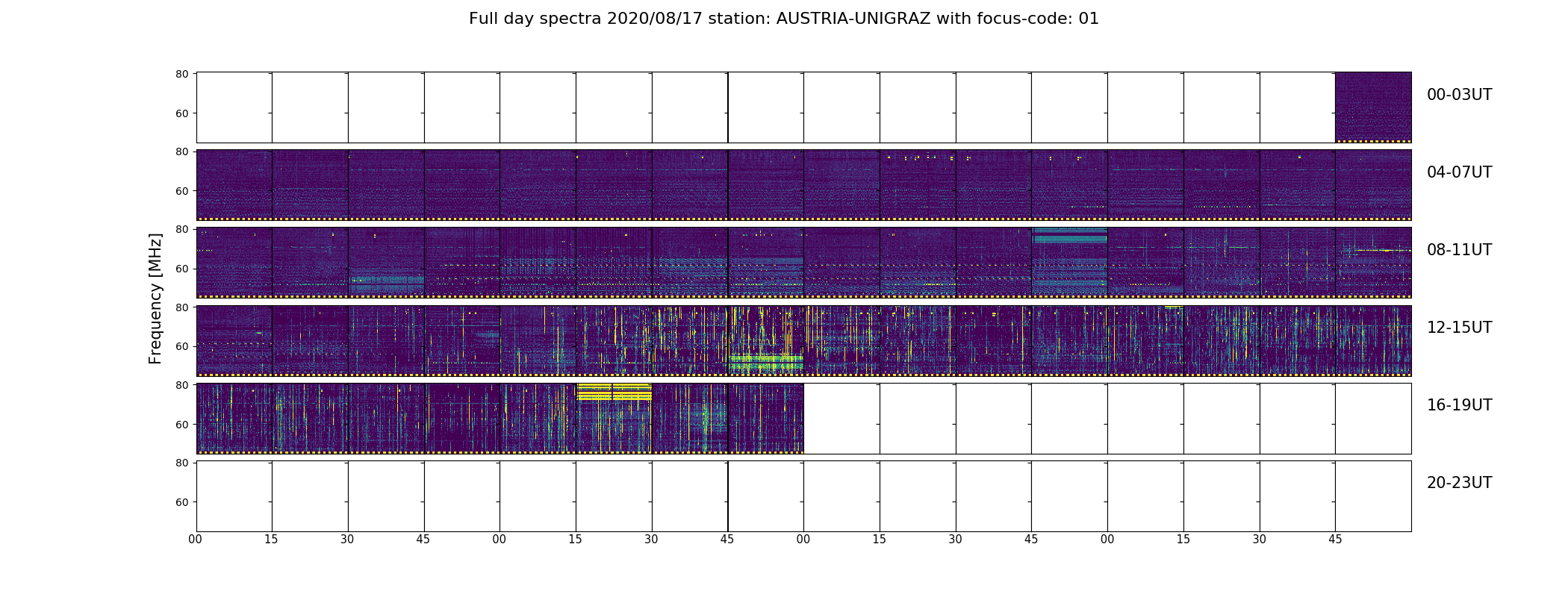The width and height of the screenshot is (1568, 597).
Task: Click the '60' tick label of the 12-15UT row
Action: point(181,346)
